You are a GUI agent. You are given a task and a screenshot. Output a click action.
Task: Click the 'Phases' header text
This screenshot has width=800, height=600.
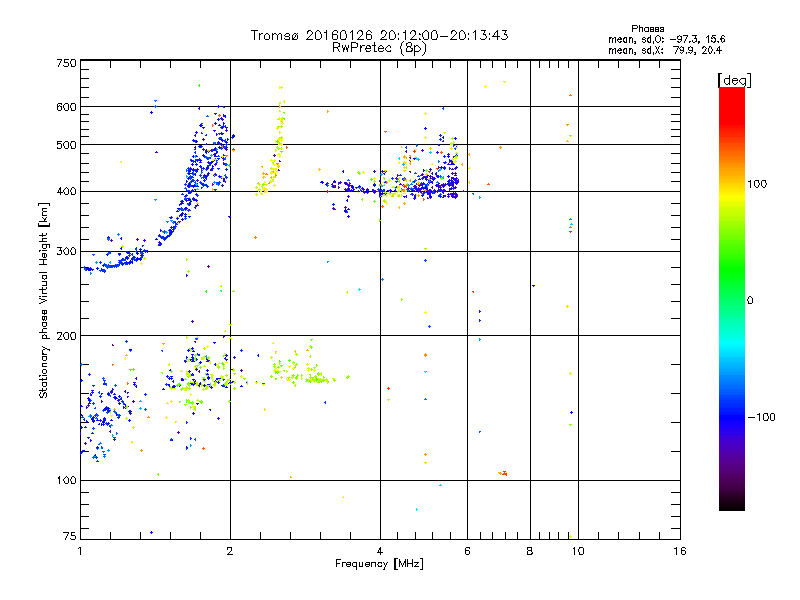point(647,29)
